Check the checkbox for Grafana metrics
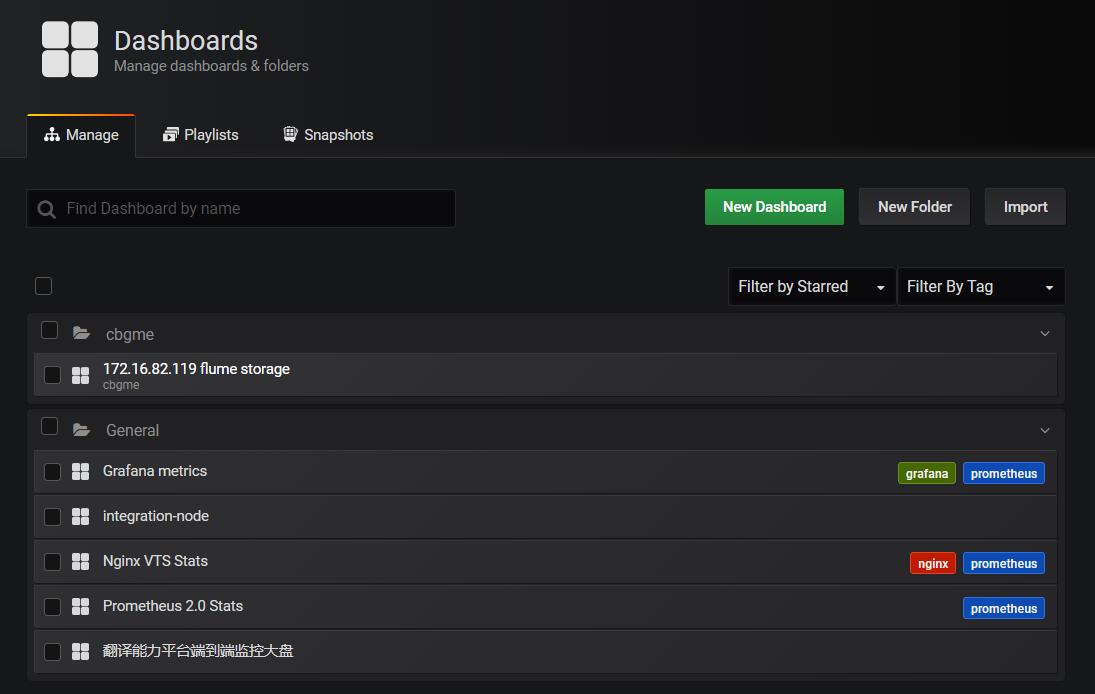Viewport: 1095px width, 694px height. point(52,471)
